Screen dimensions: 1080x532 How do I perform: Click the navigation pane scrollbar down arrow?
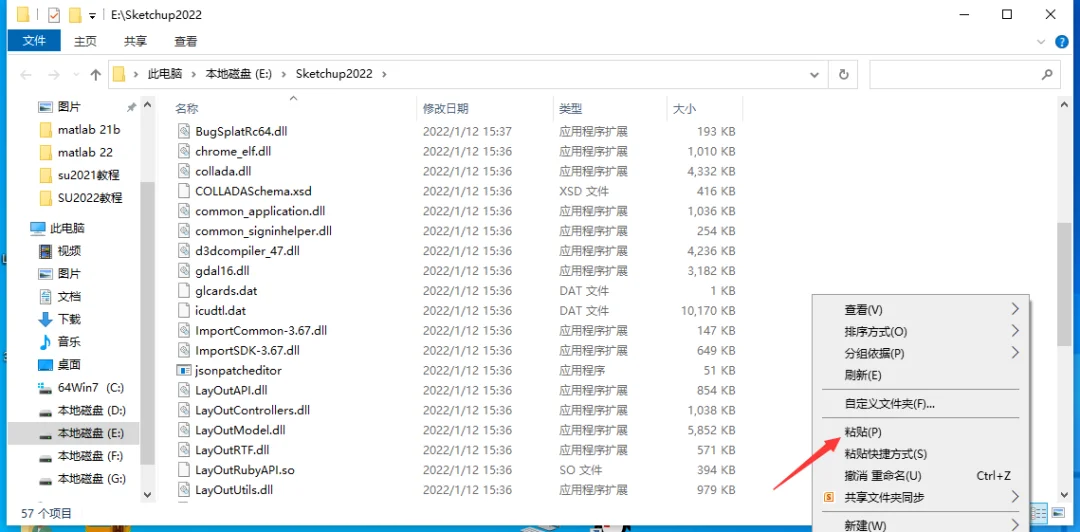(147, 494)
